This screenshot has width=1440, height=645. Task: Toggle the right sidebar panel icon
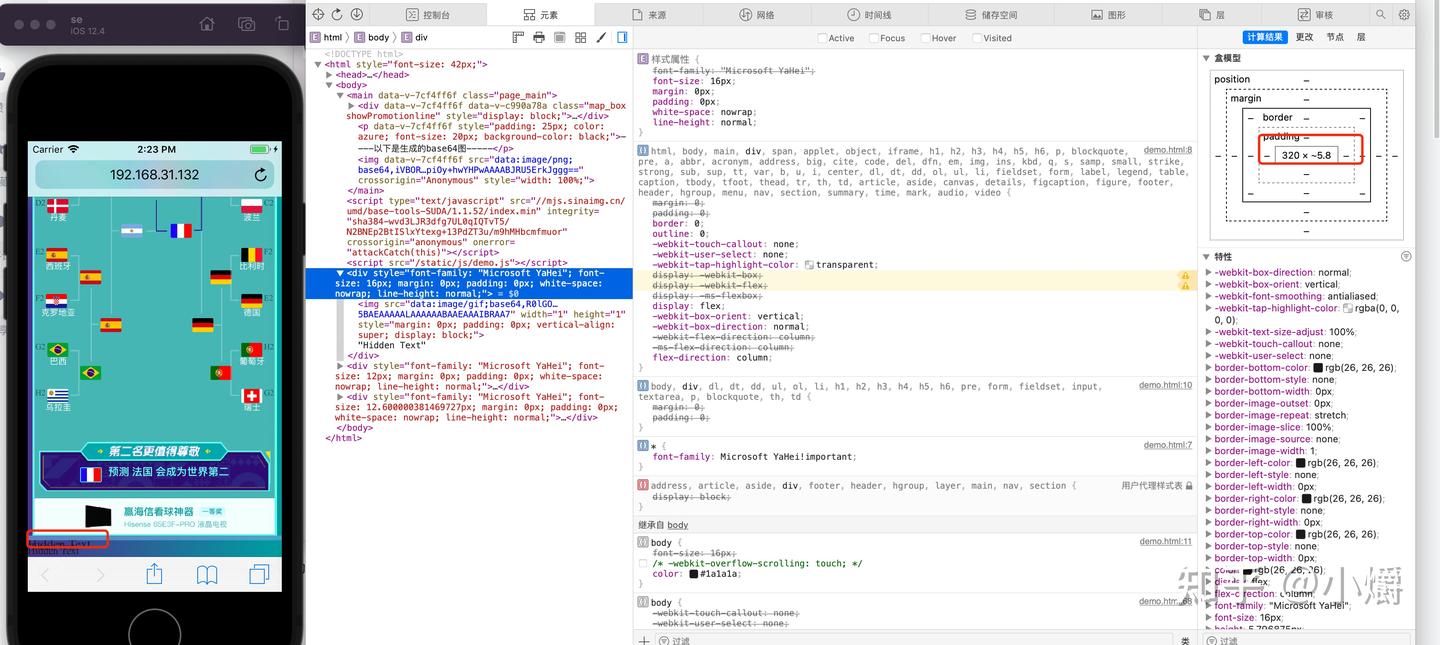pos(622,37)
